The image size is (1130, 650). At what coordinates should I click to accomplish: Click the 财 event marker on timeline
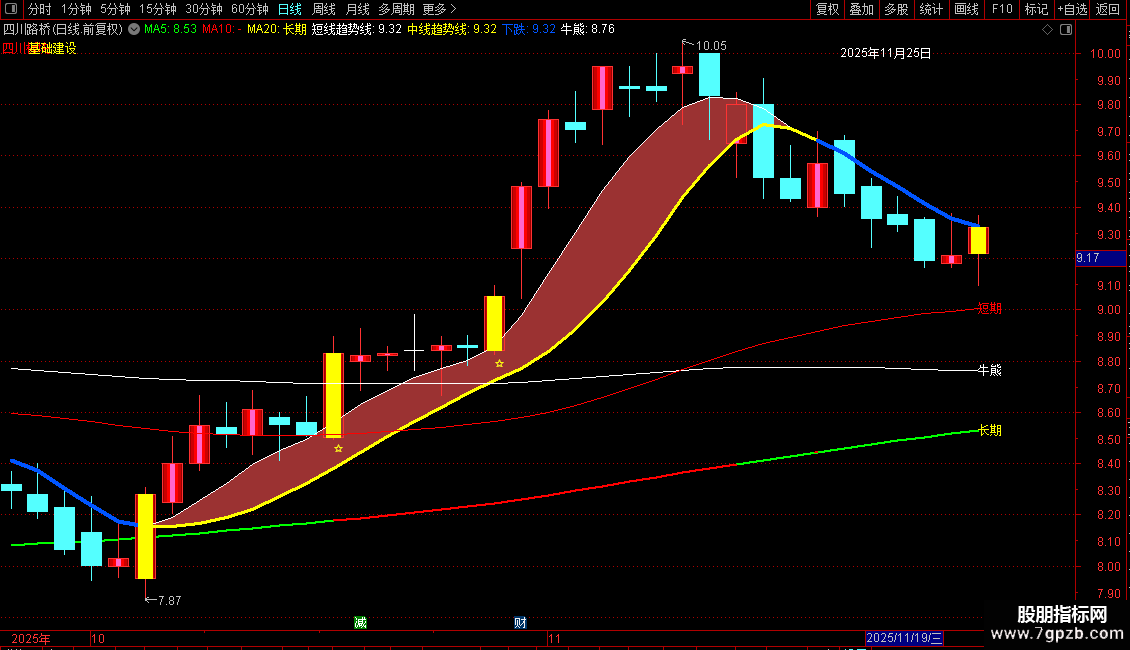(520, 623)
